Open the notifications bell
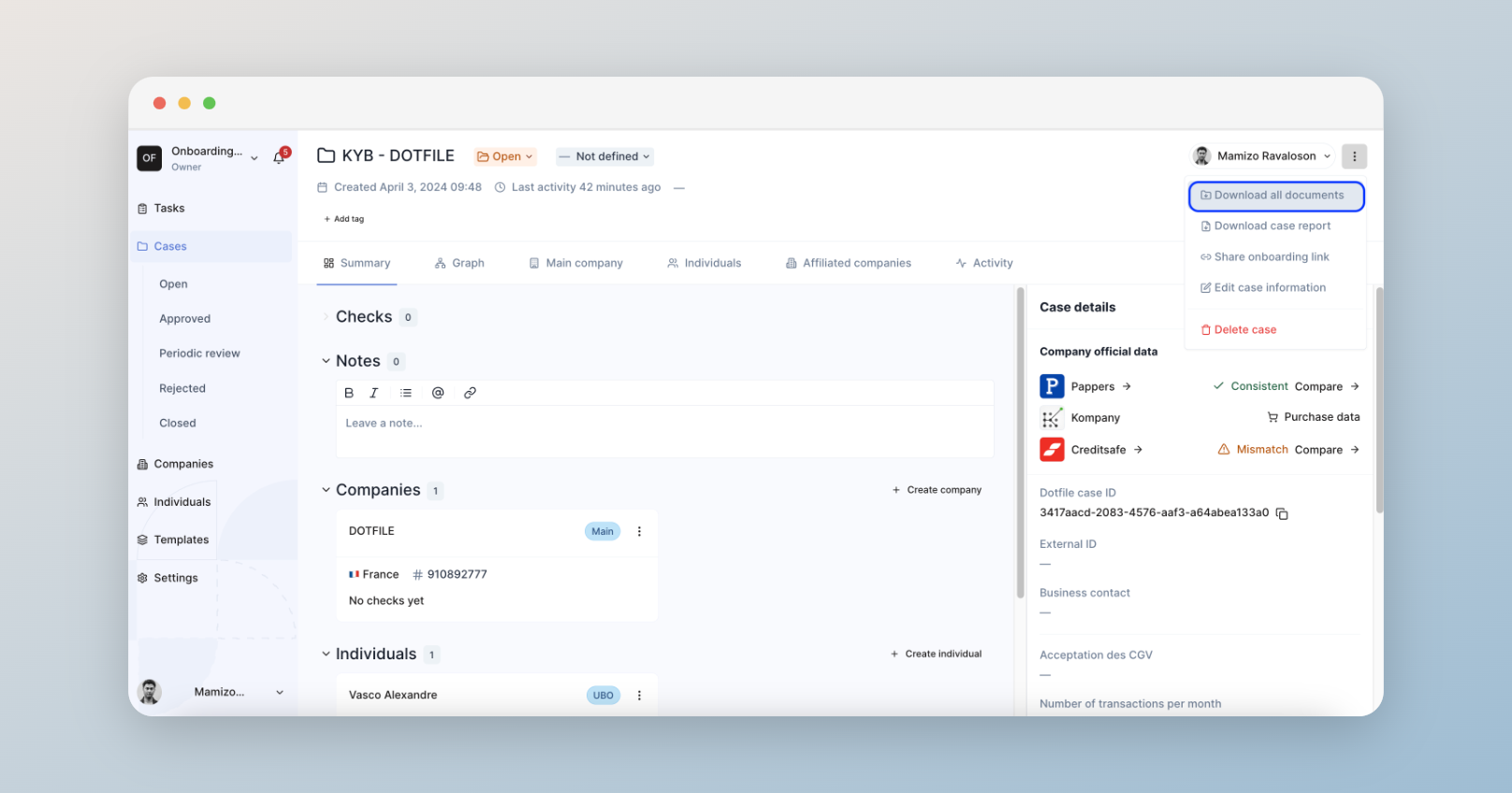Viewport: 1512px width, 793px height. (x=279, y=157)
